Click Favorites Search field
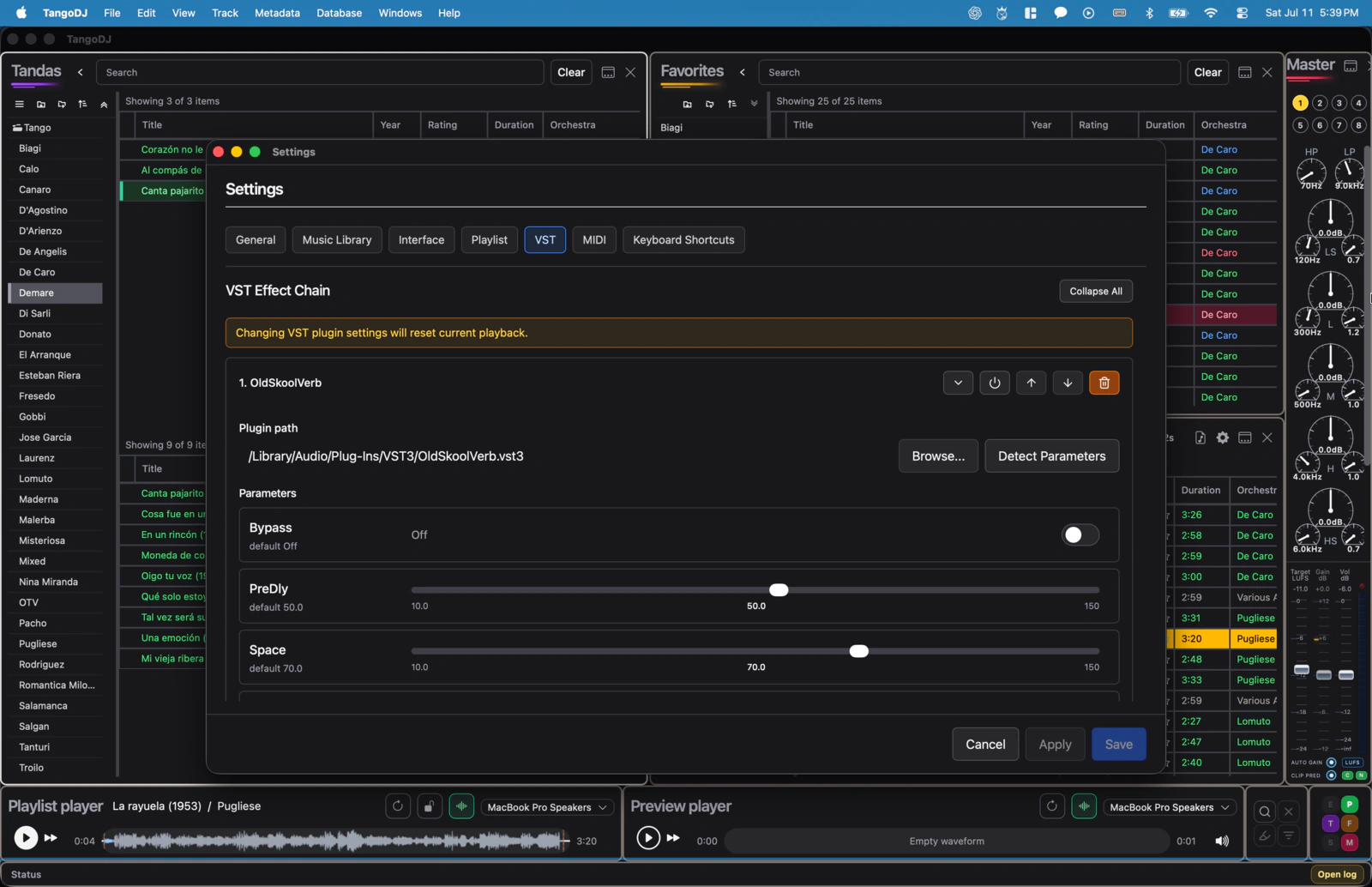This screenshot has width=1372, height=887. [969, 73]
